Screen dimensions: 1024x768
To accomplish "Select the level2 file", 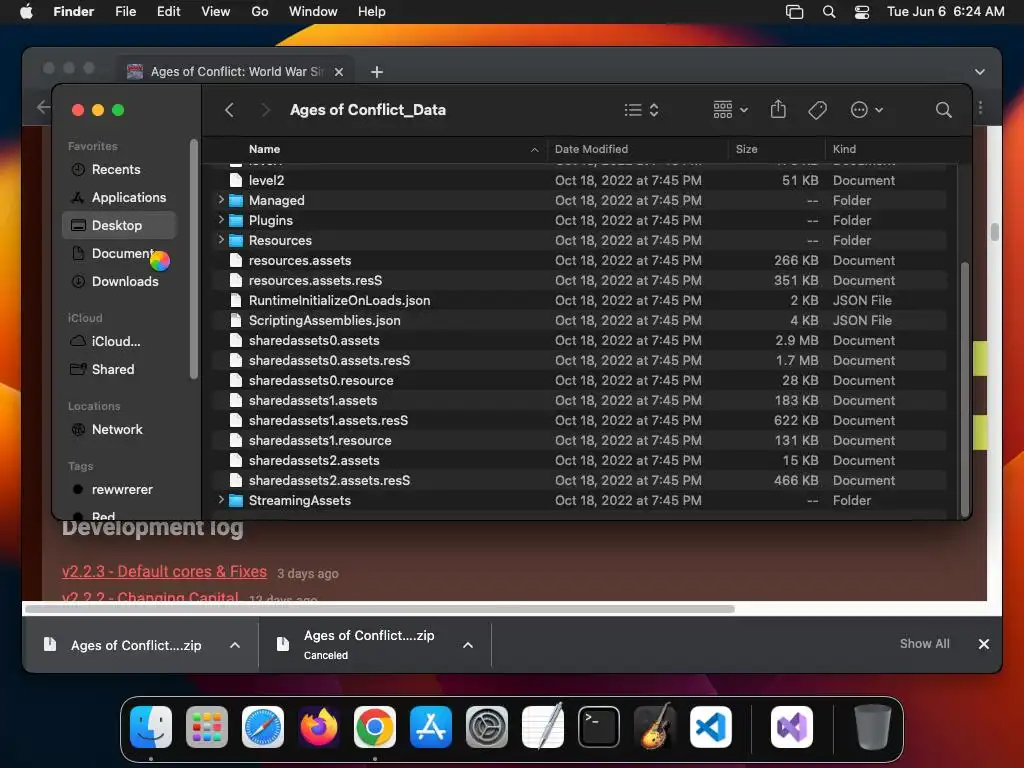I will (581, 180).
